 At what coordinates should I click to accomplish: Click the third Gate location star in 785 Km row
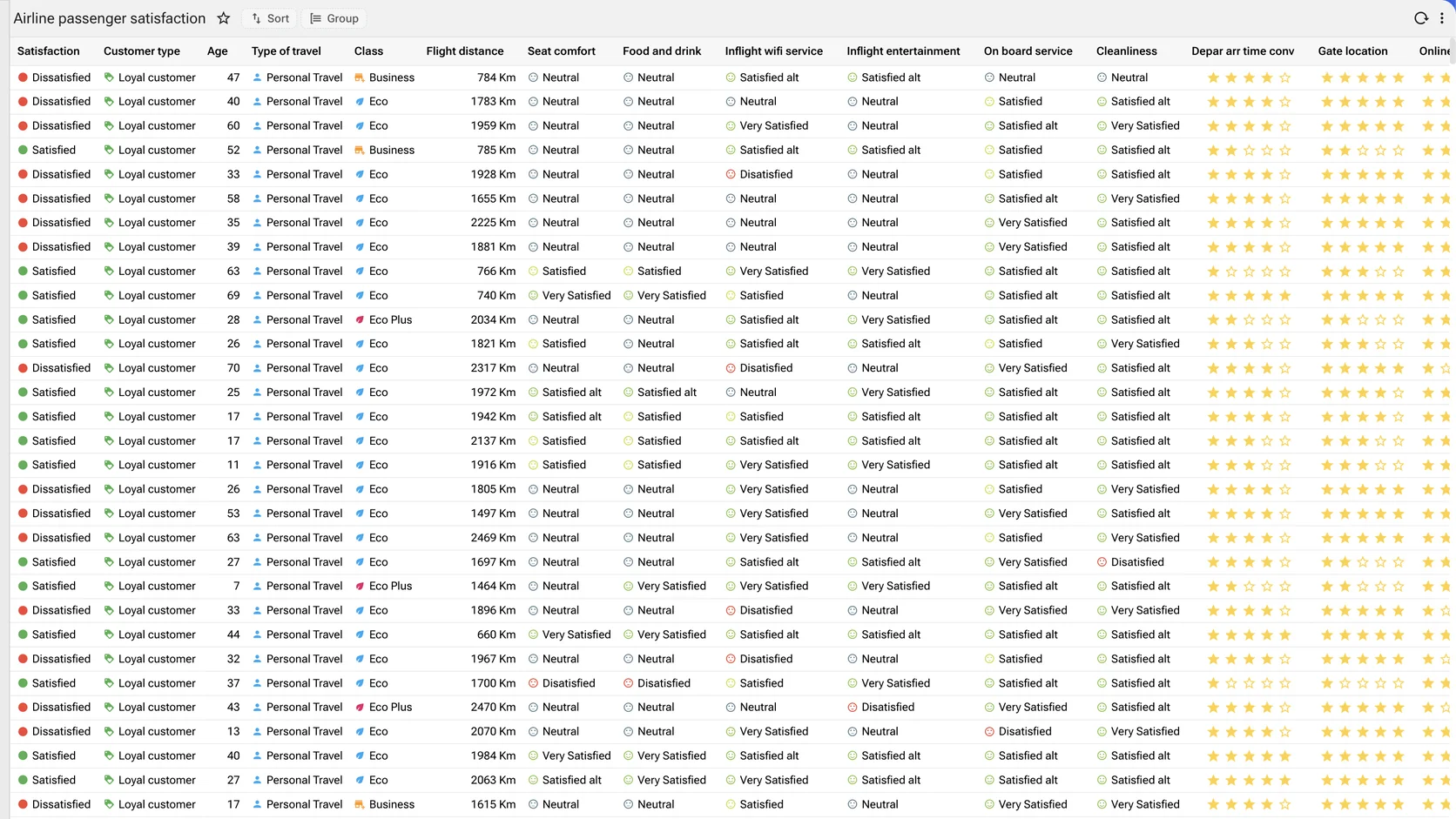click(1363, 151)
